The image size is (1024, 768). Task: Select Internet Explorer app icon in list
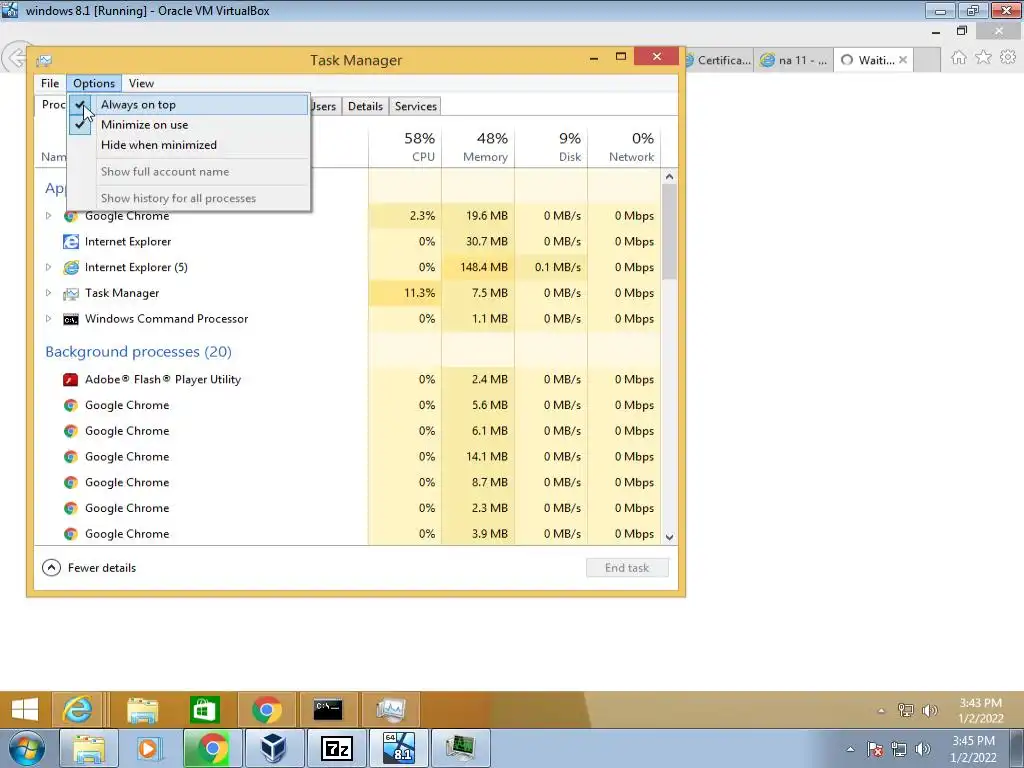(x=71, y=242)
